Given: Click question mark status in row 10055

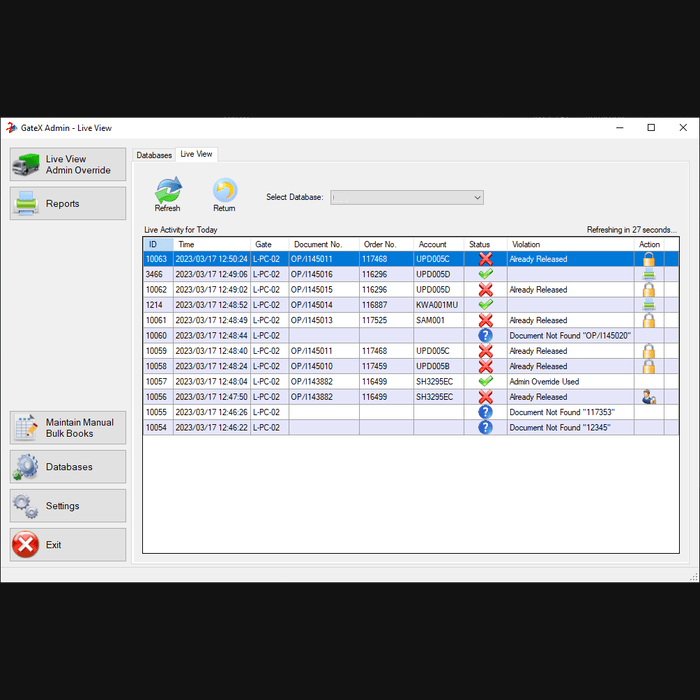Looking at the screenshot, I should [x=485, y=412].
